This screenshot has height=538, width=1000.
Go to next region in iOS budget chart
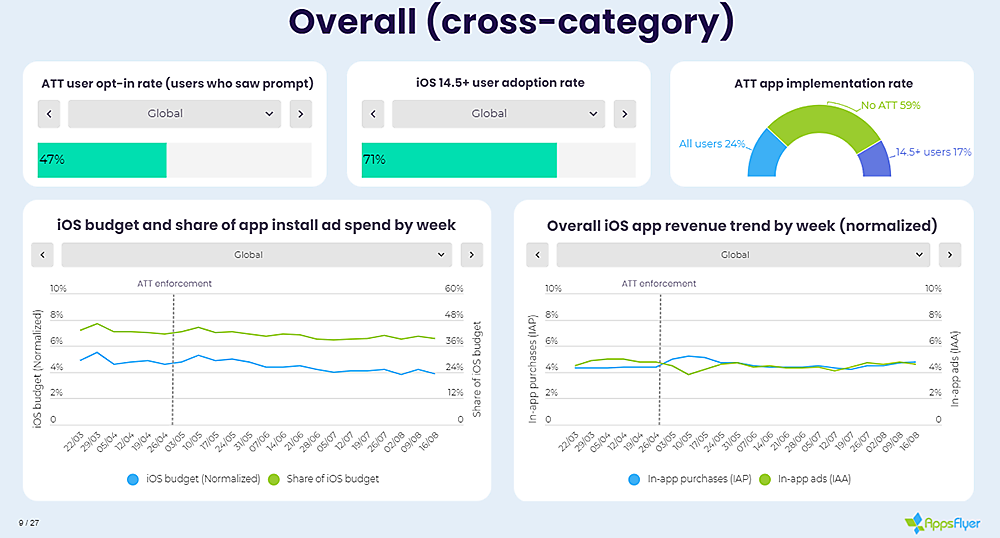point(472,255)
